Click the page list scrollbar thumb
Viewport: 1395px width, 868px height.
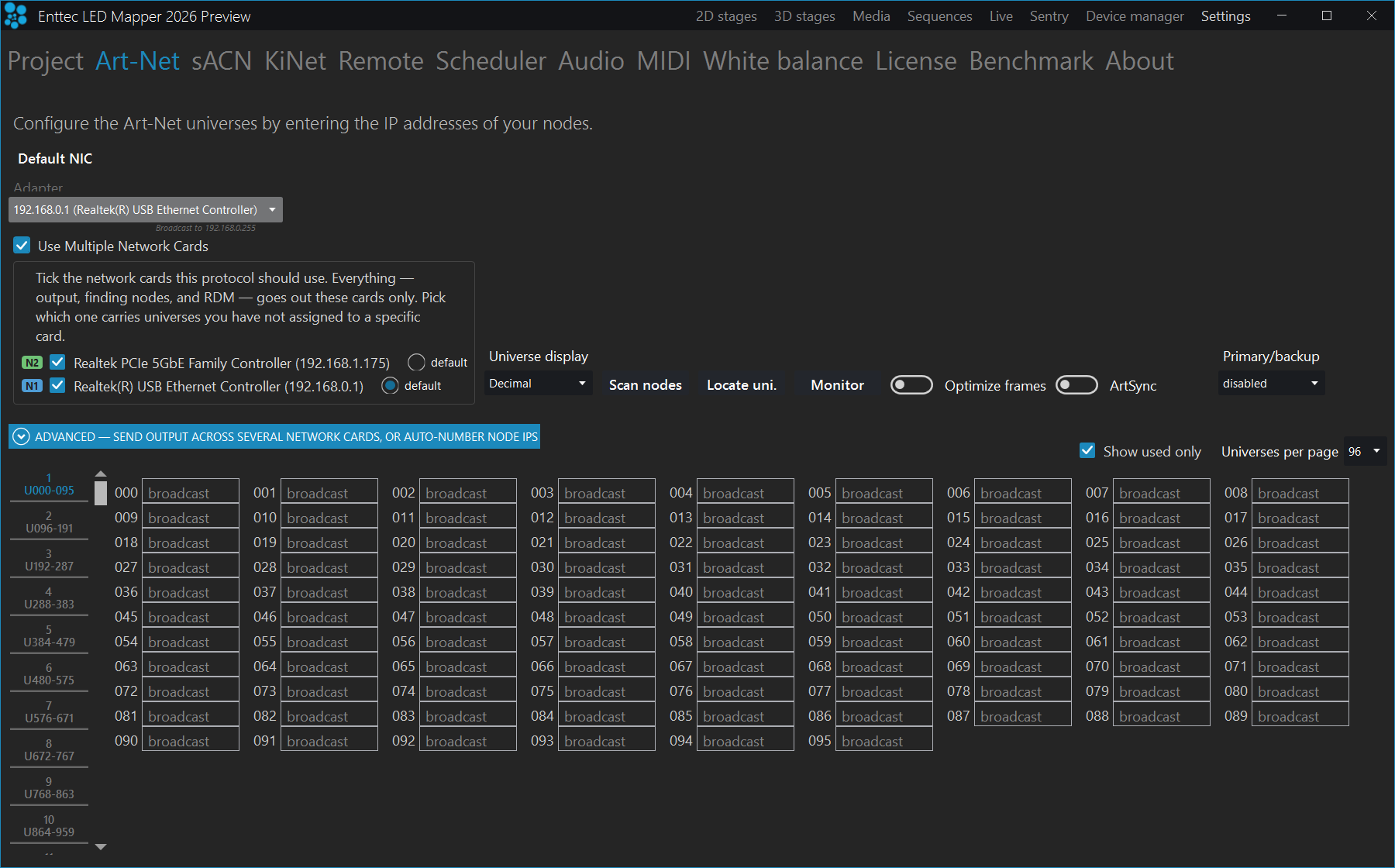[101, 493]
